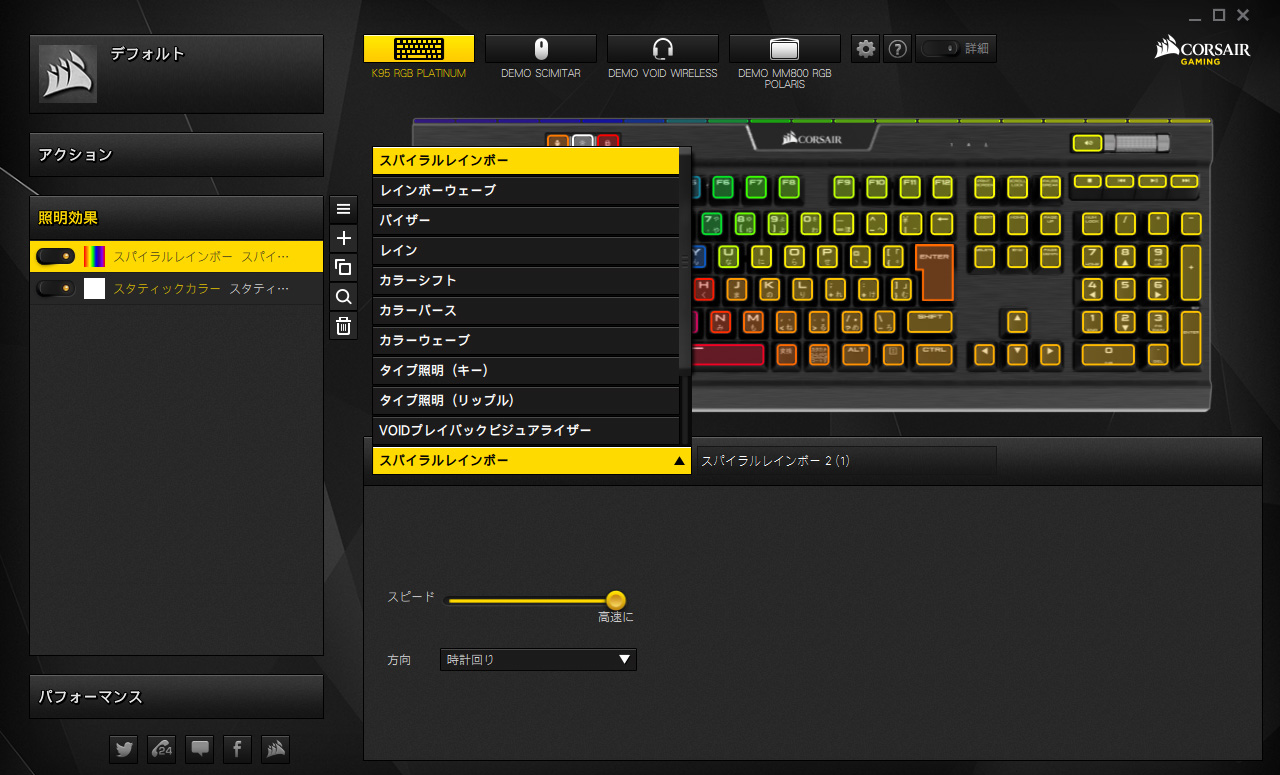Expand the アクション section
Image resolution: width=1280 pixels, height=775 pixels.
pos(177,155)
